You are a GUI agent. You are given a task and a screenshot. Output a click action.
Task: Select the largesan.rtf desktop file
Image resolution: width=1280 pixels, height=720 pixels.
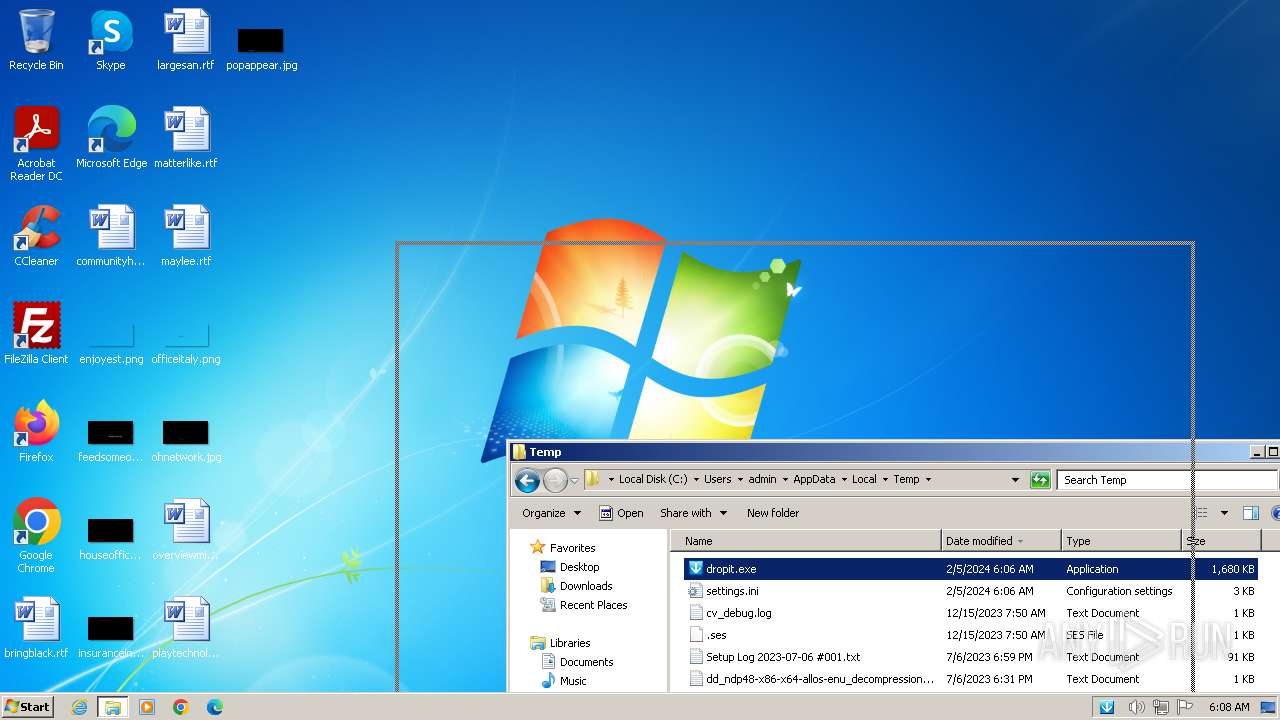(186, 40)
